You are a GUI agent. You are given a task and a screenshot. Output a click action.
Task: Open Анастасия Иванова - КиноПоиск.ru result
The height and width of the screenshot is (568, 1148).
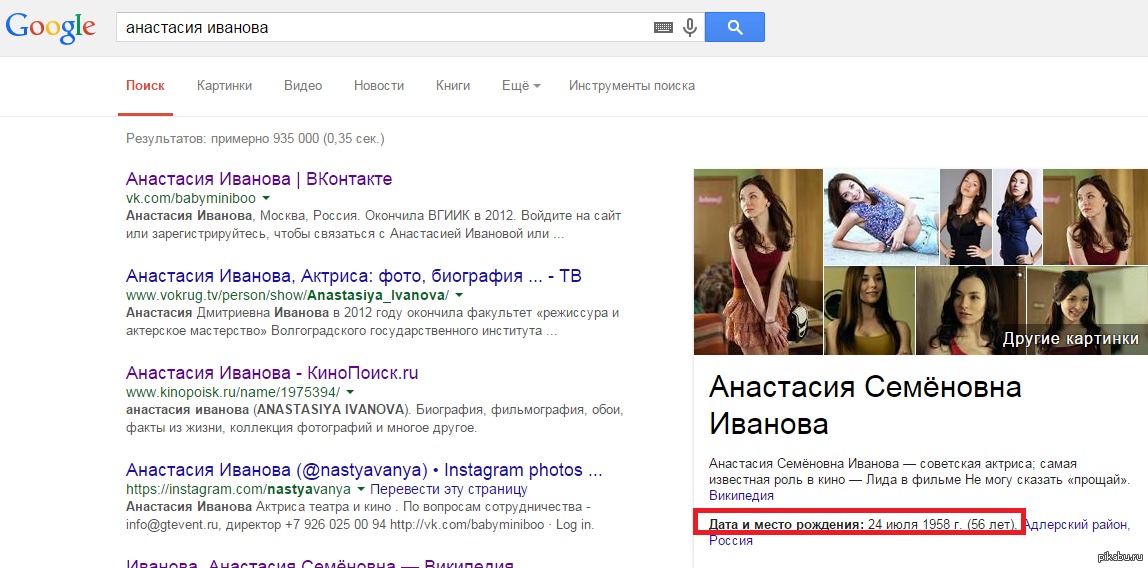click(x=272, y=373)
